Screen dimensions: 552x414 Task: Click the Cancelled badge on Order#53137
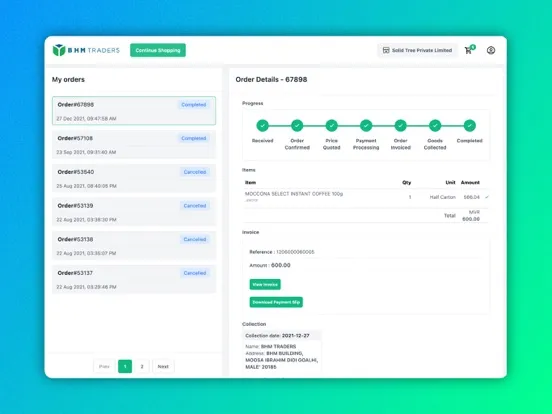coord(195,273)
